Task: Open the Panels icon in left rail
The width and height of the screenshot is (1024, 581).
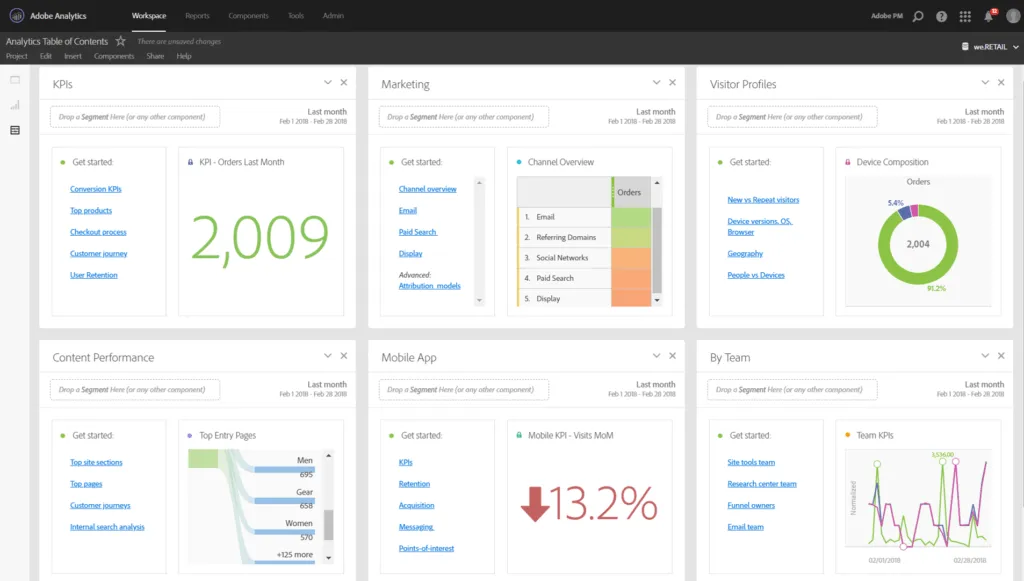Action: pyautogui.click(x=15, y=80)
